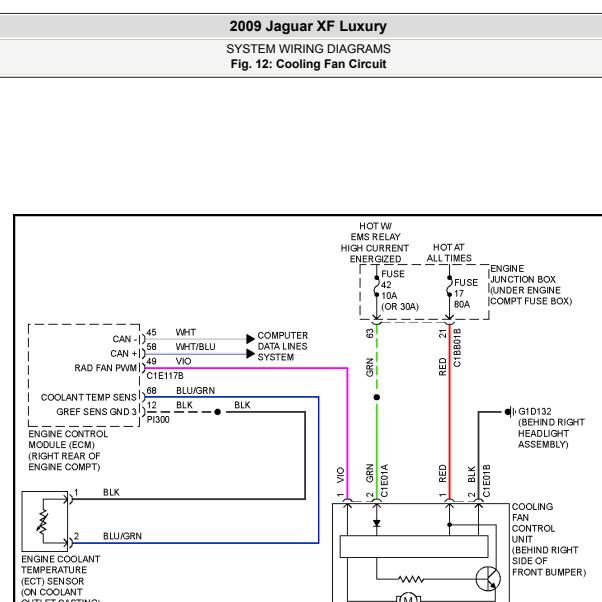Click the "HOT AT ALL TIMES" label

[449, 253]
